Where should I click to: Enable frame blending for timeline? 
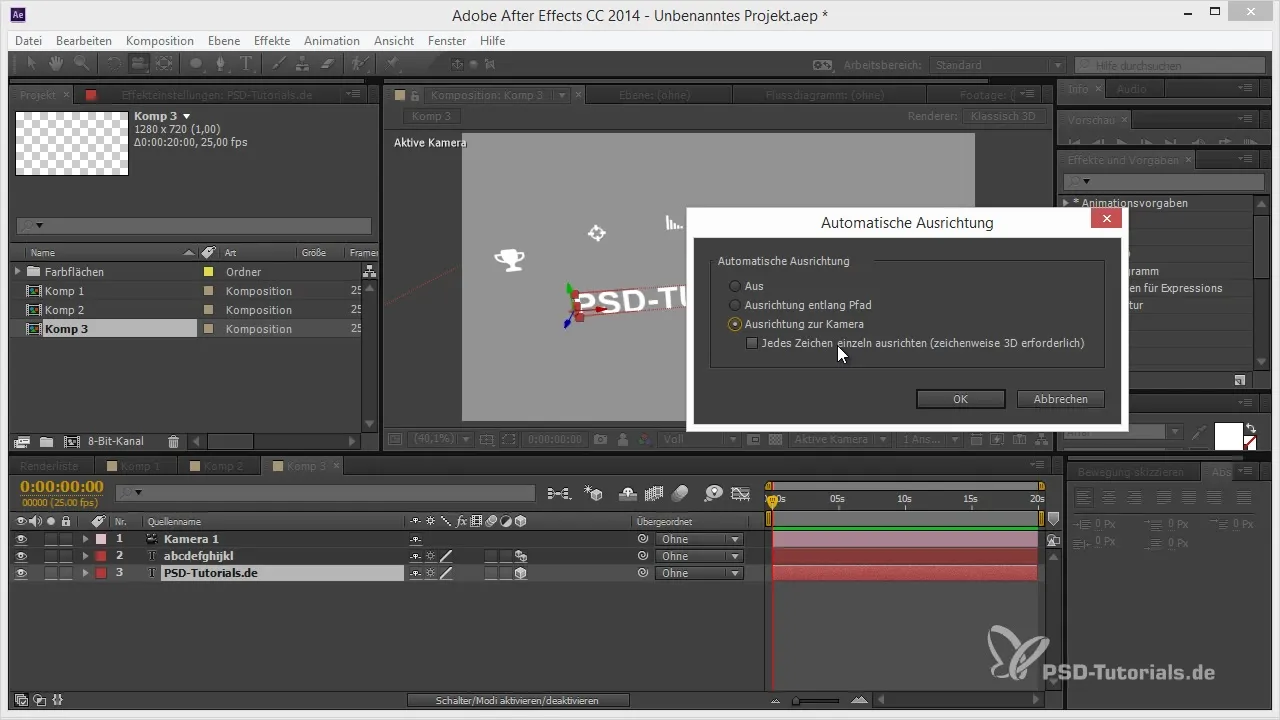point(655,493)
